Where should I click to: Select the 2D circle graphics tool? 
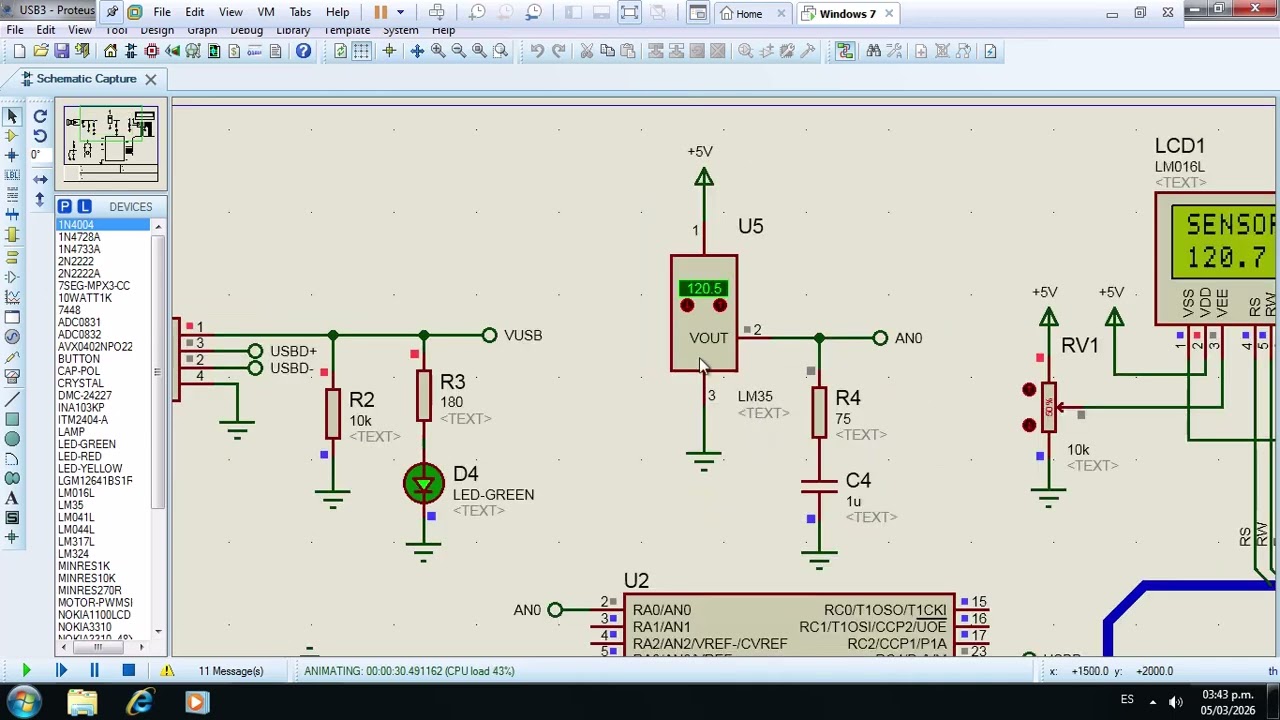click(x=12, y=439)
